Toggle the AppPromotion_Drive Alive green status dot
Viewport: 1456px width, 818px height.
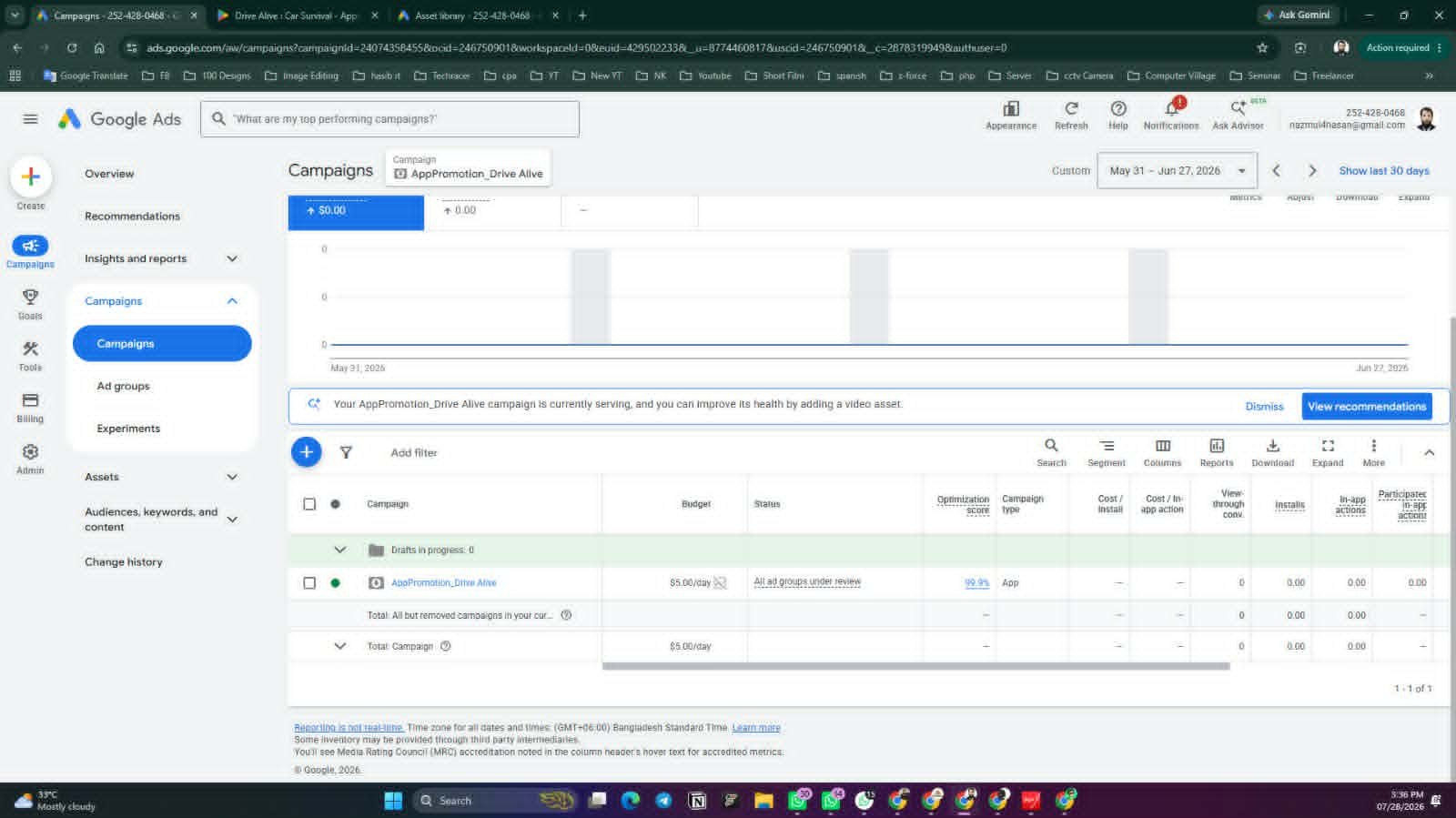pyautogui.click(x=335, y=583)
